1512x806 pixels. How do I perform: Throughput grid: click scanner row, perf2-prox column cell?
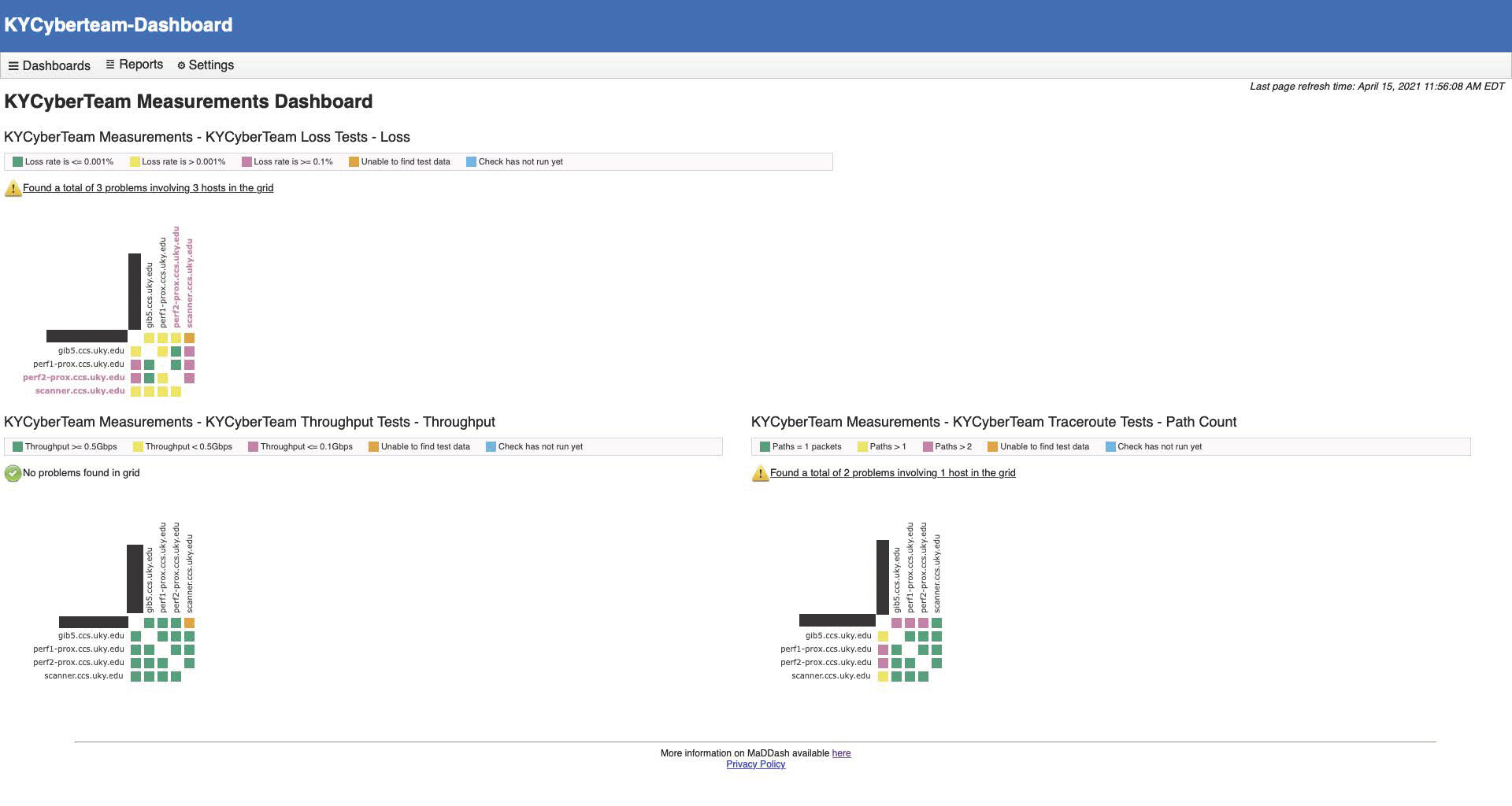[x=176, y=676]
